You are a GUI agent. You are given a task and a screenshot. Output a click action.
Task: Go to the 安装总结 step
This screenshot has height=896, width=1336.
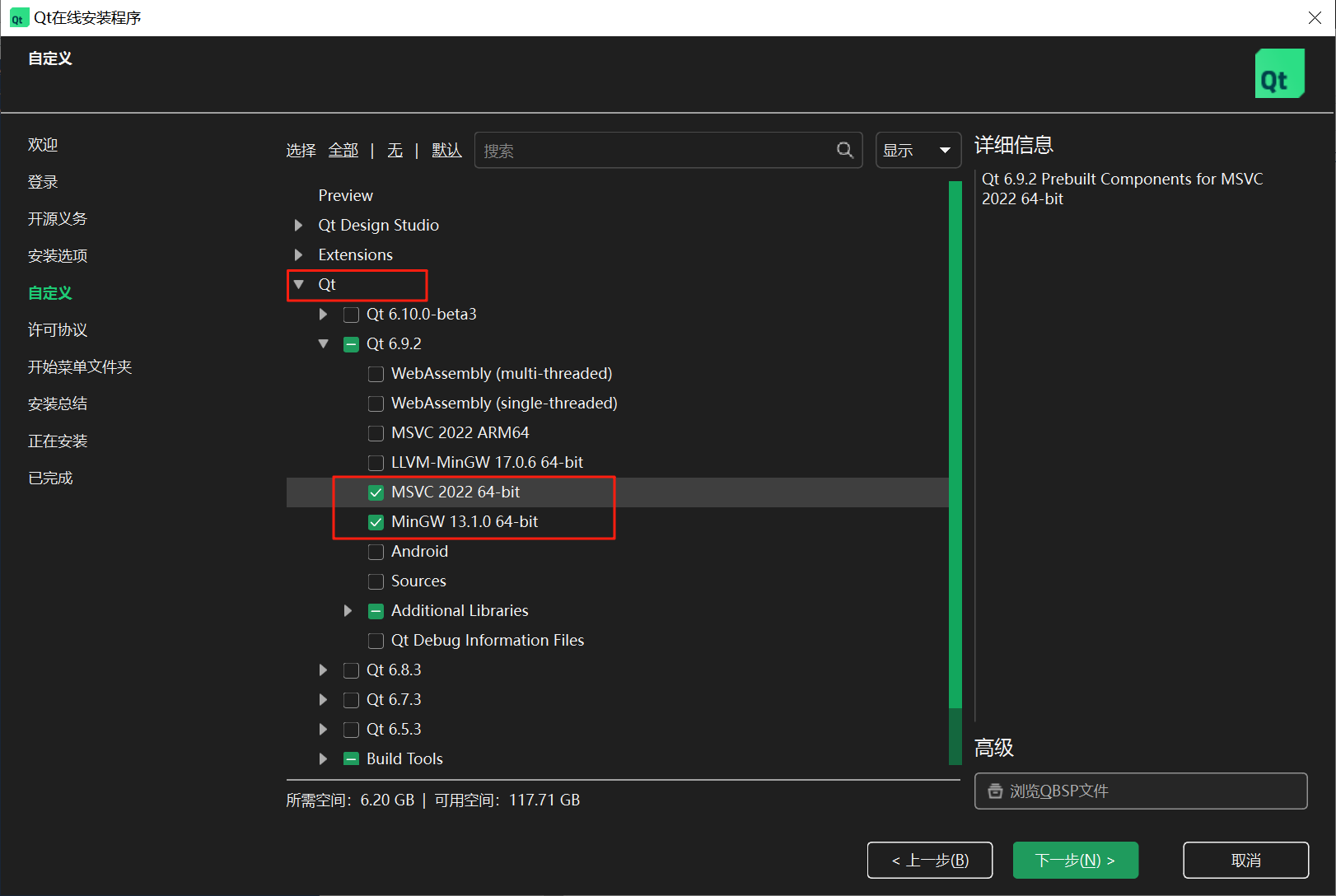[58, 404]
